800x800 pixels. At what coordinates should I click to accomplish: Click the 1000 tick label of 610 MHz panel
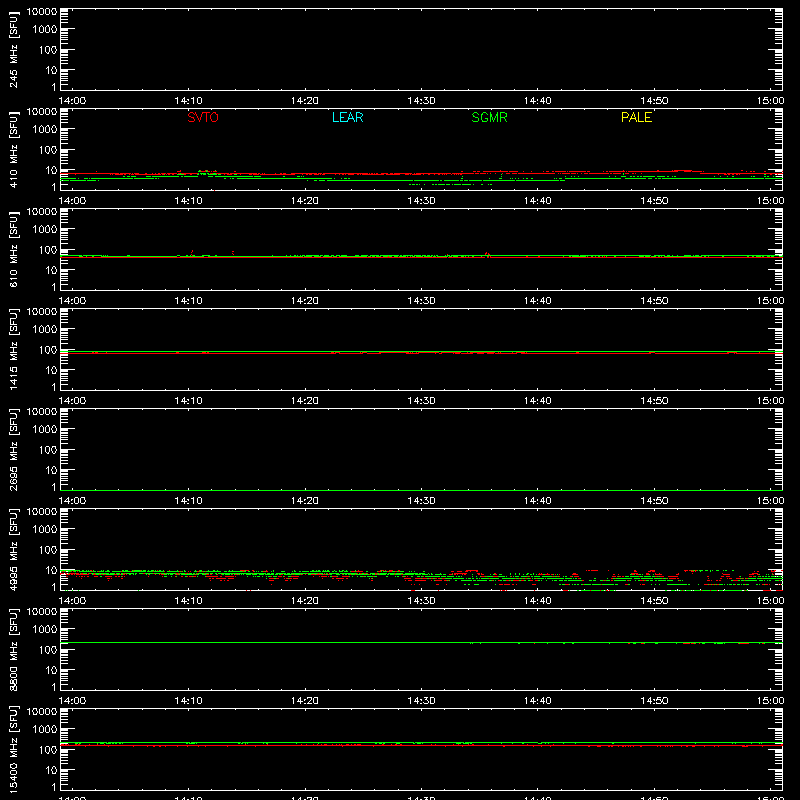point(45,229)
